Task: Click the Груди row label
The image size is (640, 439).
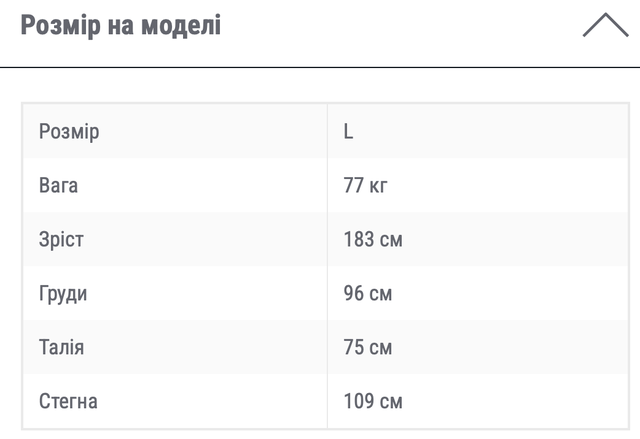Action: 63,294
